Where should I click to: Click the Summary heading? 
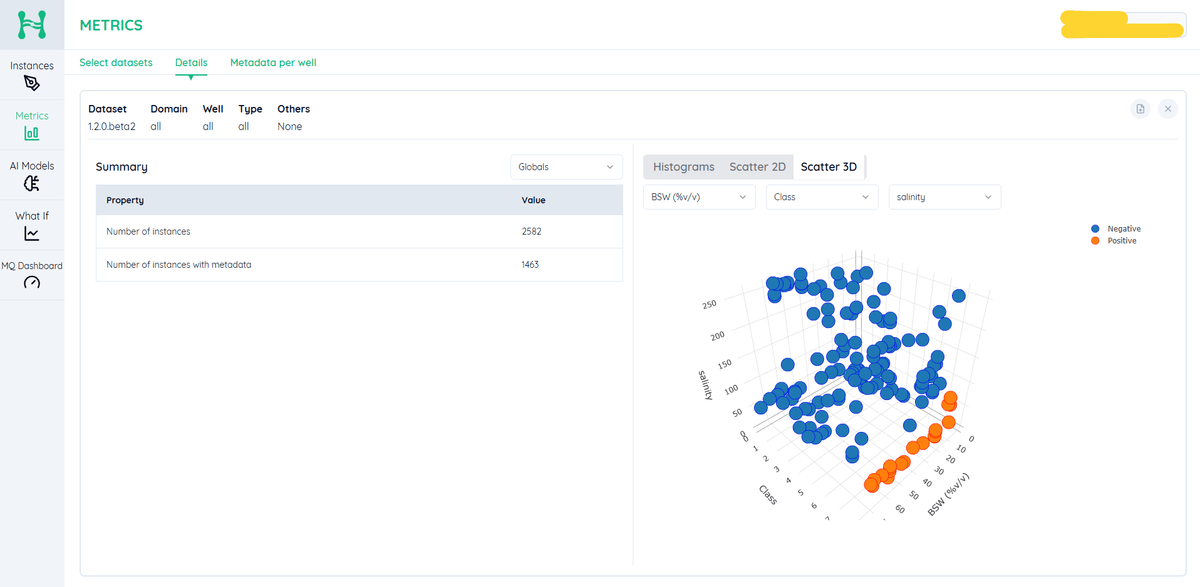(122, 167)
